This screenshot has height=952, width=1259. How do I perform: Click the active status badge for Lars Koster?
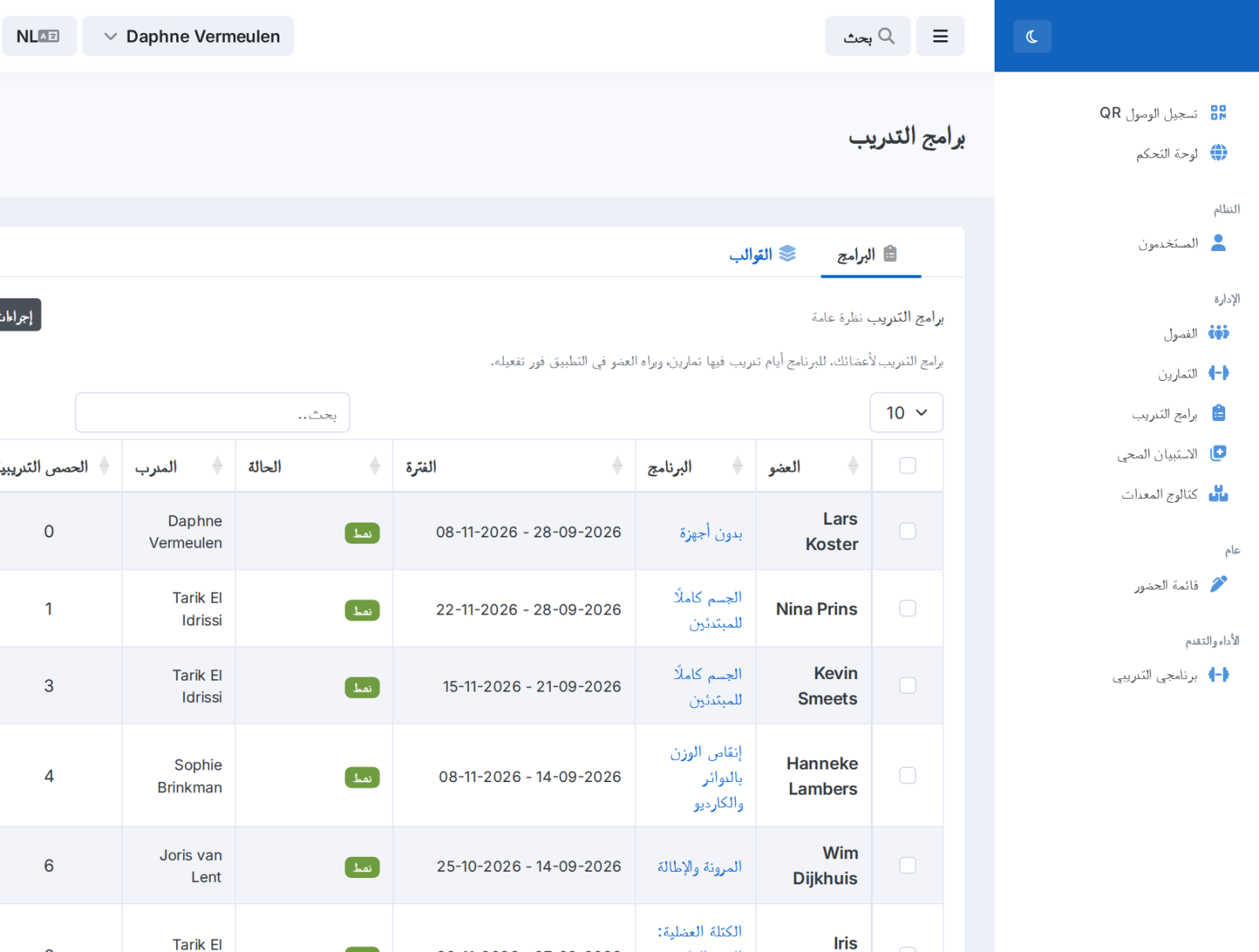(362, 533)
